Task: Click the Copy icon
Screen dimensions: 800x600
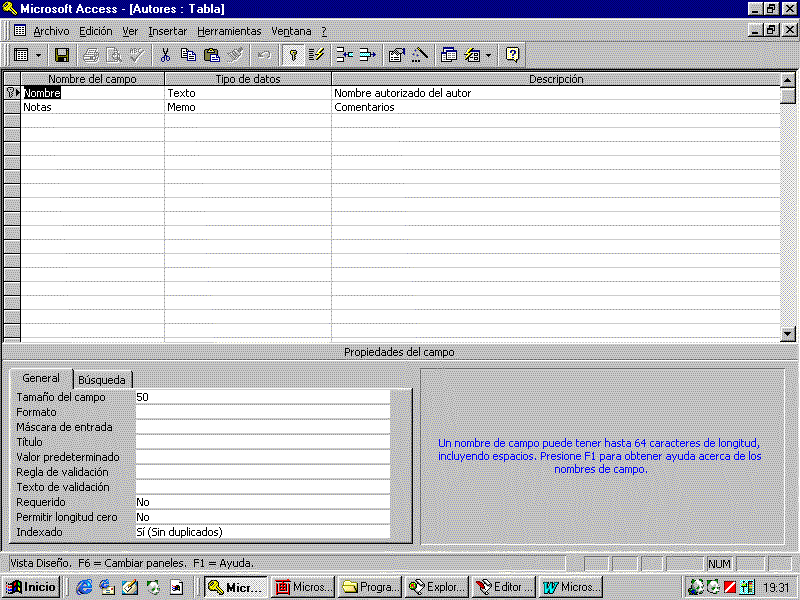Action: coord(188,55)
